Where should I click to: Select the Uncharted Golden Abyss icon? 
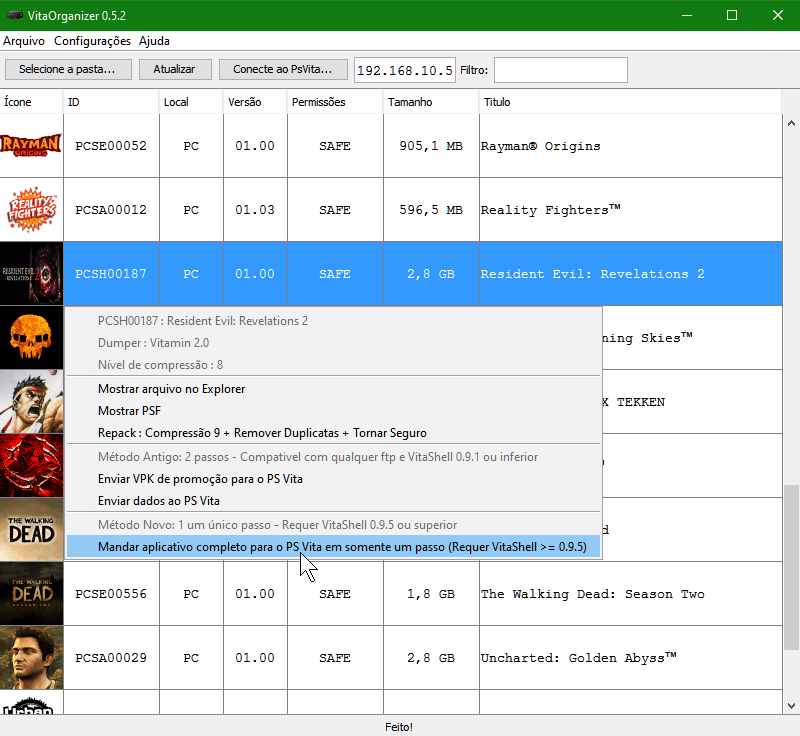point(31,658)
